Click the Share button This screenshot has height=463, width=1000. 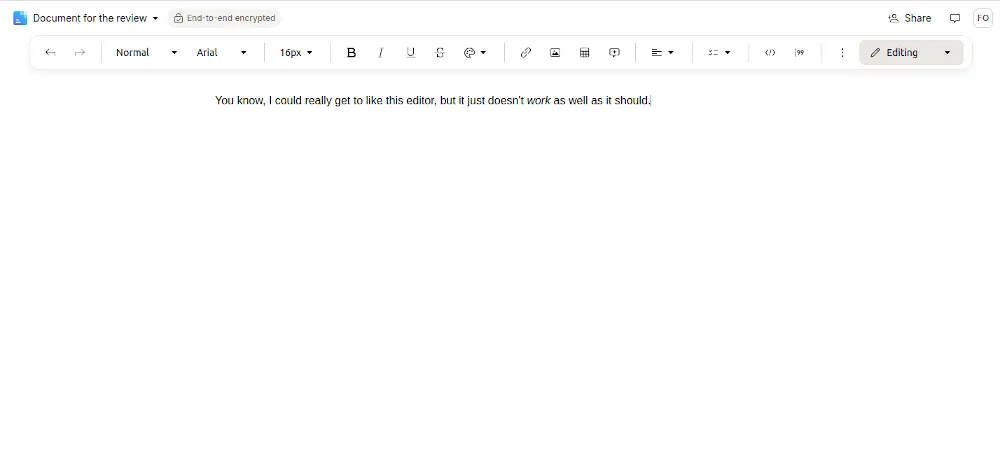pyautogui.click(x=909, y=18)
